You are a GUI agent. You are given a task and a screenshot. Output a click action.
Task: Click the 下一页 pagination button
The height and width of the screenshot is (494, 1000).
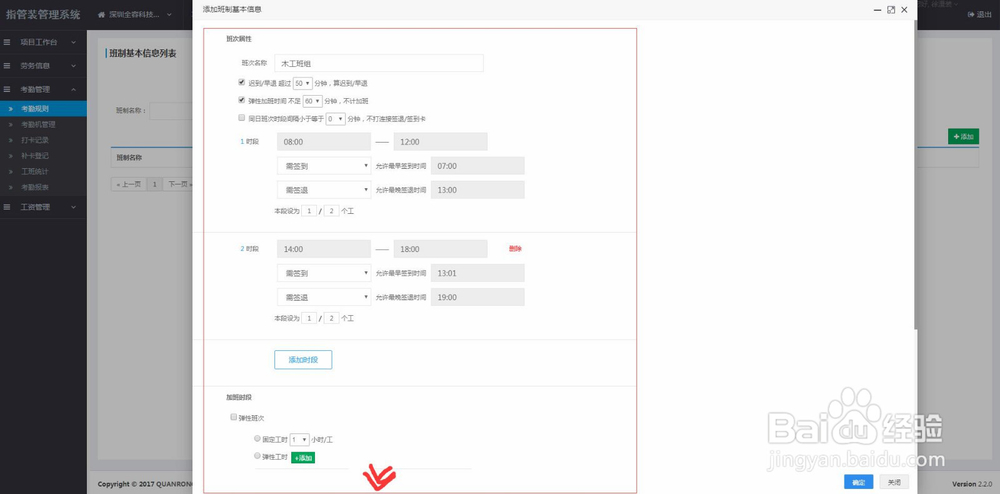[x=178, y=184]
